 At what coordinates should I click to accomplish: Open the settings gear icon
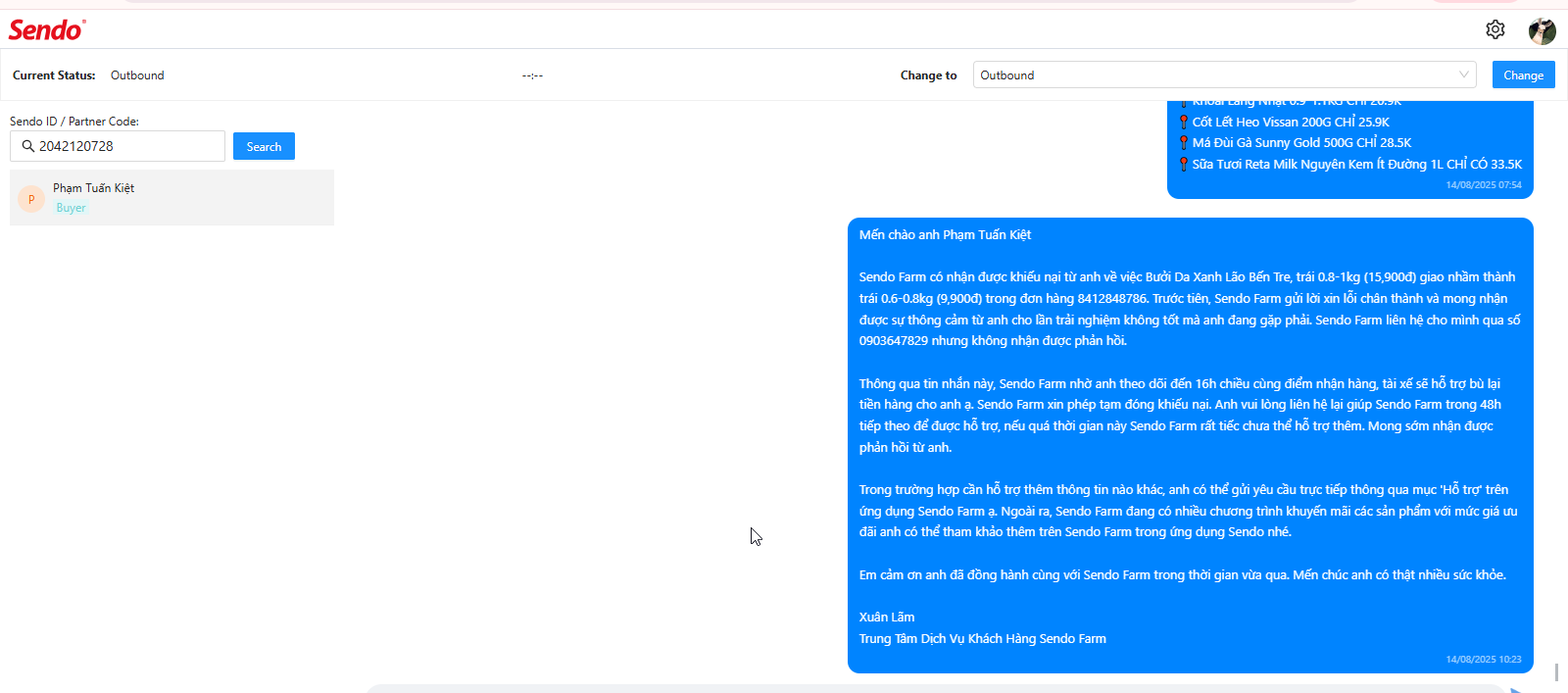point(1494,29)
